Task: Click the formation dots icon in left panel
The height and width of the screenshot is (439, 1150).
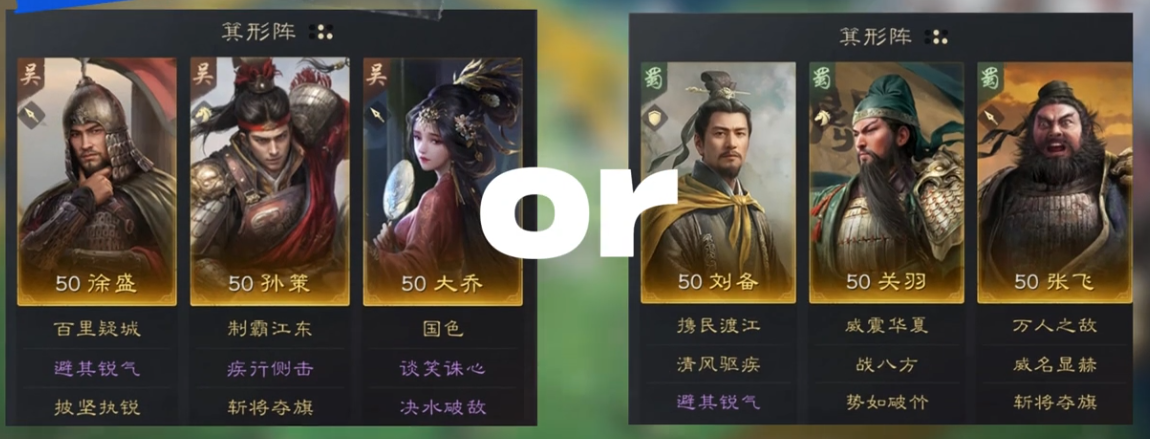Action: pos(321,32)
